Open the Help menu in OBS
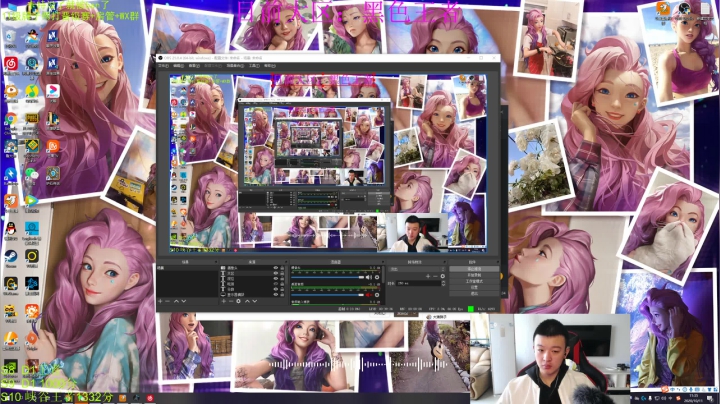 tap(270, 66)
